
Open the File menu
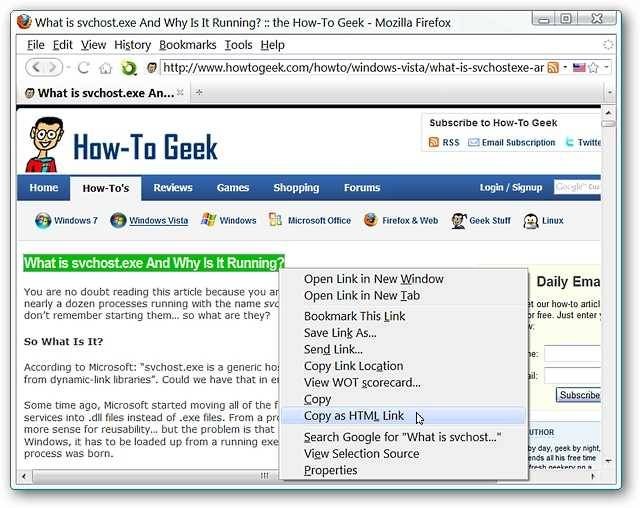click(x=36, y=45)
